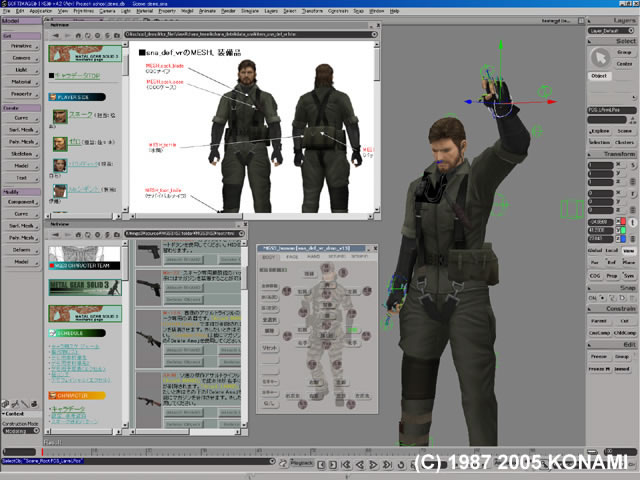
Task: Switch to HAND tab in synoptic window
Action: click(x=313, y=257)
